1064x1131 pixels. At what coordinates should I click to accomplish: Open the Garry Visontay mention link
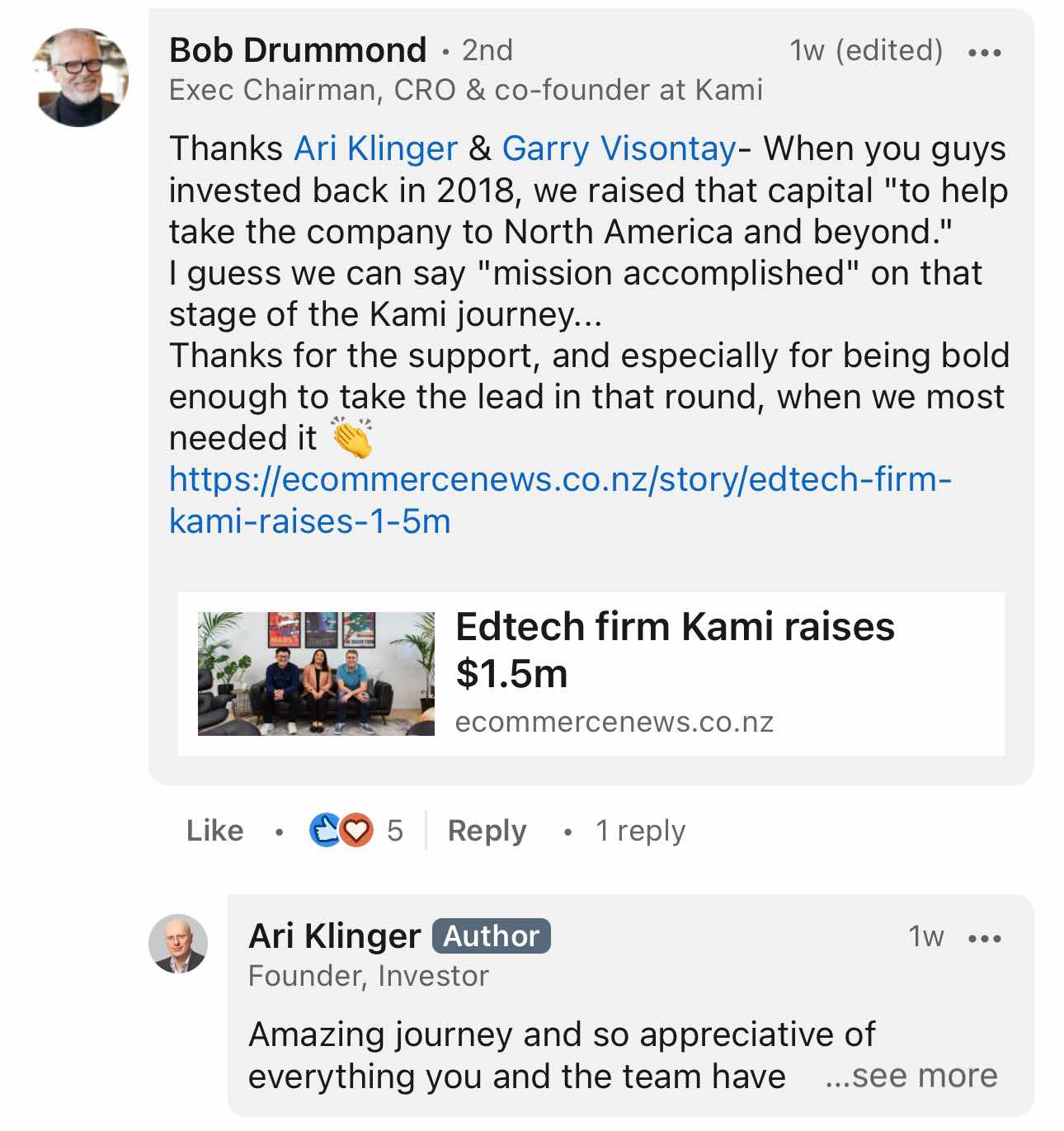click(619, 149)
